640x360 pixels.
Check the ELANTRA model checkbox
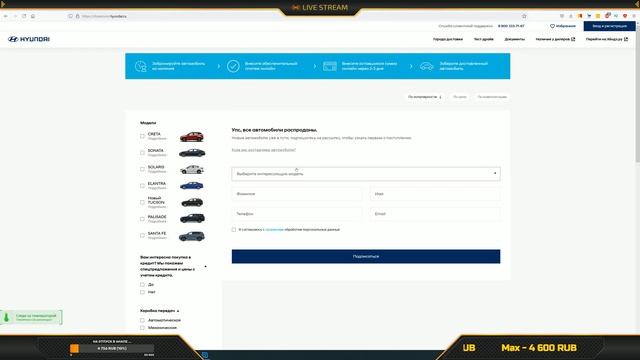point(142,186)
